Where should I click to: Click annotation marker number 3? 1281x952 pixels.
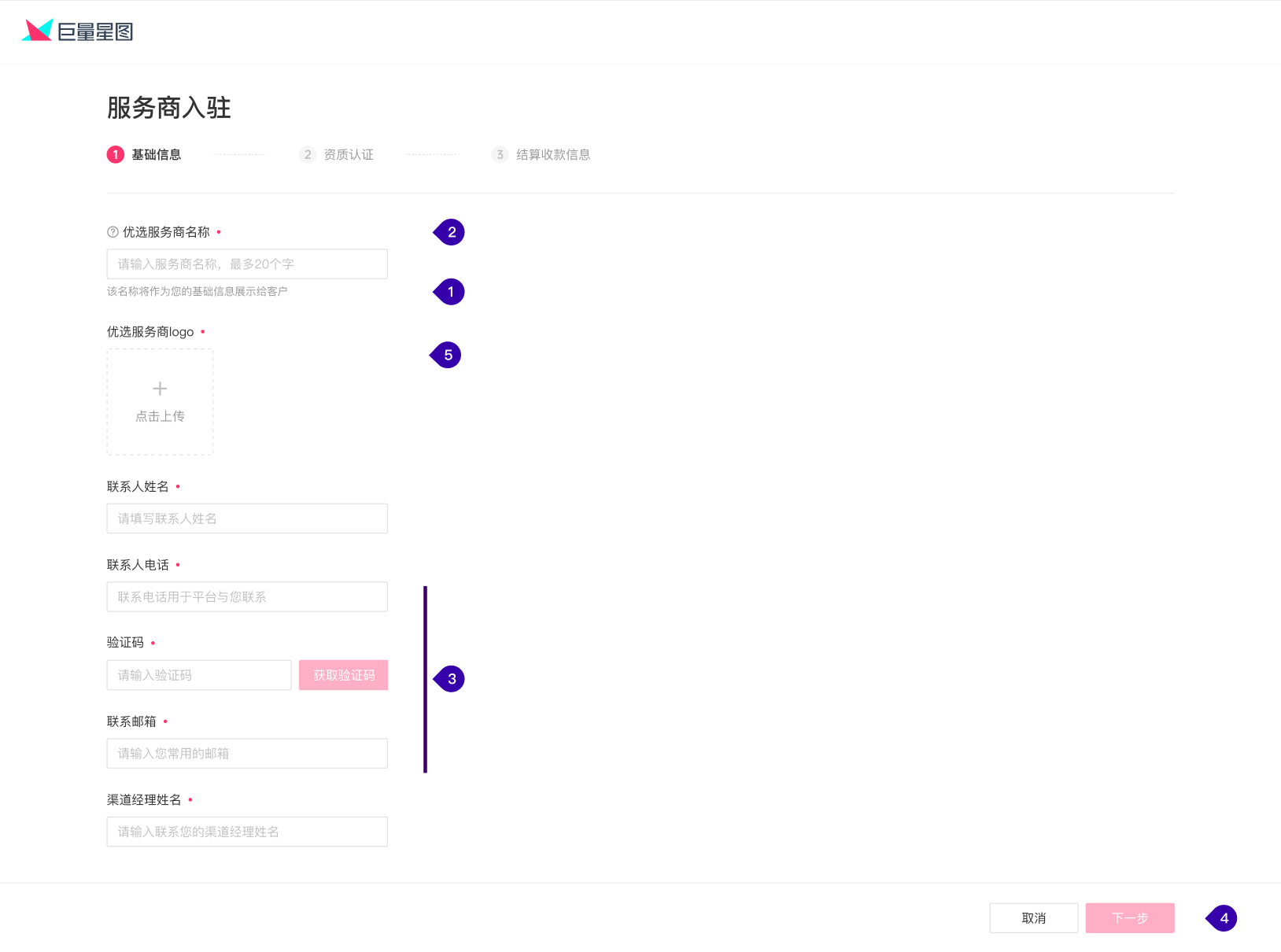[451, 679]
